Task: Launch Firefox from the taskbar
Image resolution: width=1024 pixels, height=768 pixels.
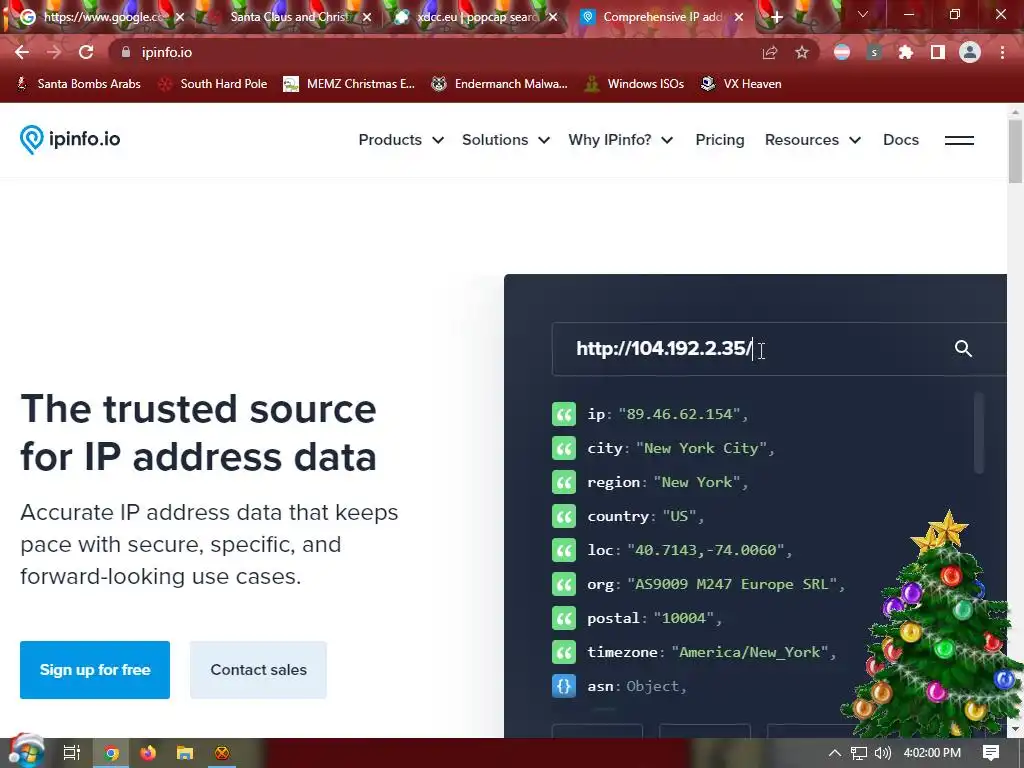Action: tap(148, 753)
